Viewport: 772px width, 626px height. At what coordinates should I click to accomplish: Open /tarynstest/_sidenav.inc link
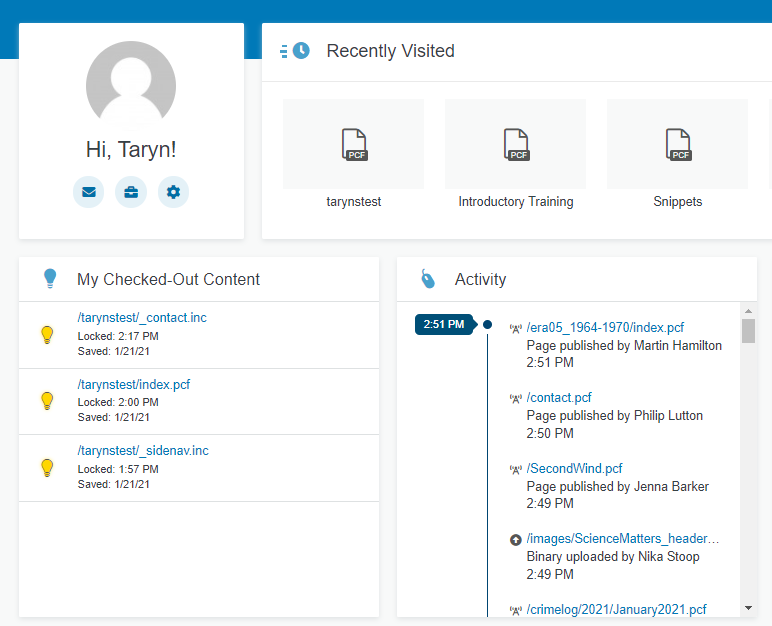click(143, 451)
